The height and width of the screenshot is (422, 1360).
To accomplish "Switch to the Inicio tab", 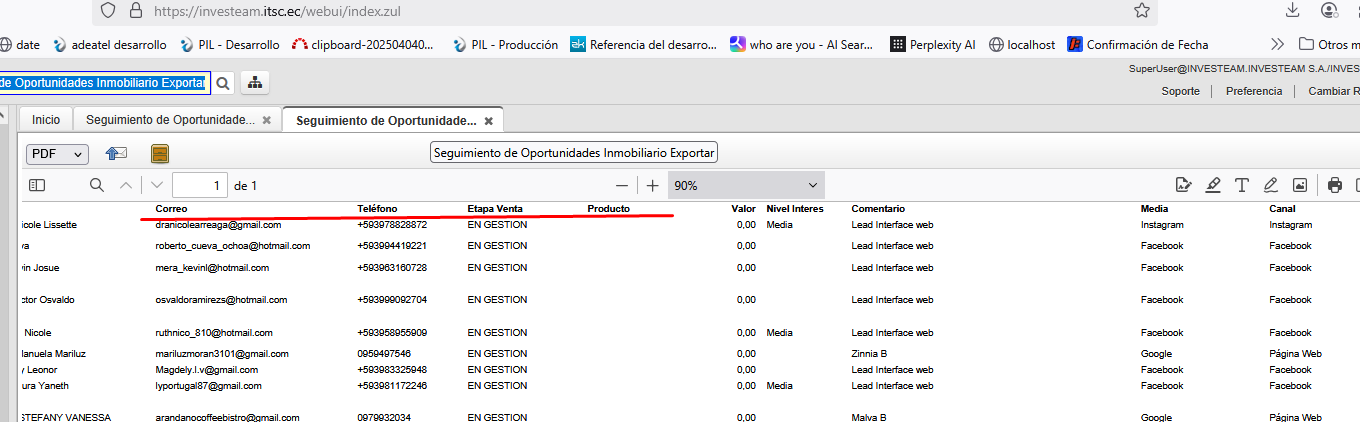I will [45, 120].
